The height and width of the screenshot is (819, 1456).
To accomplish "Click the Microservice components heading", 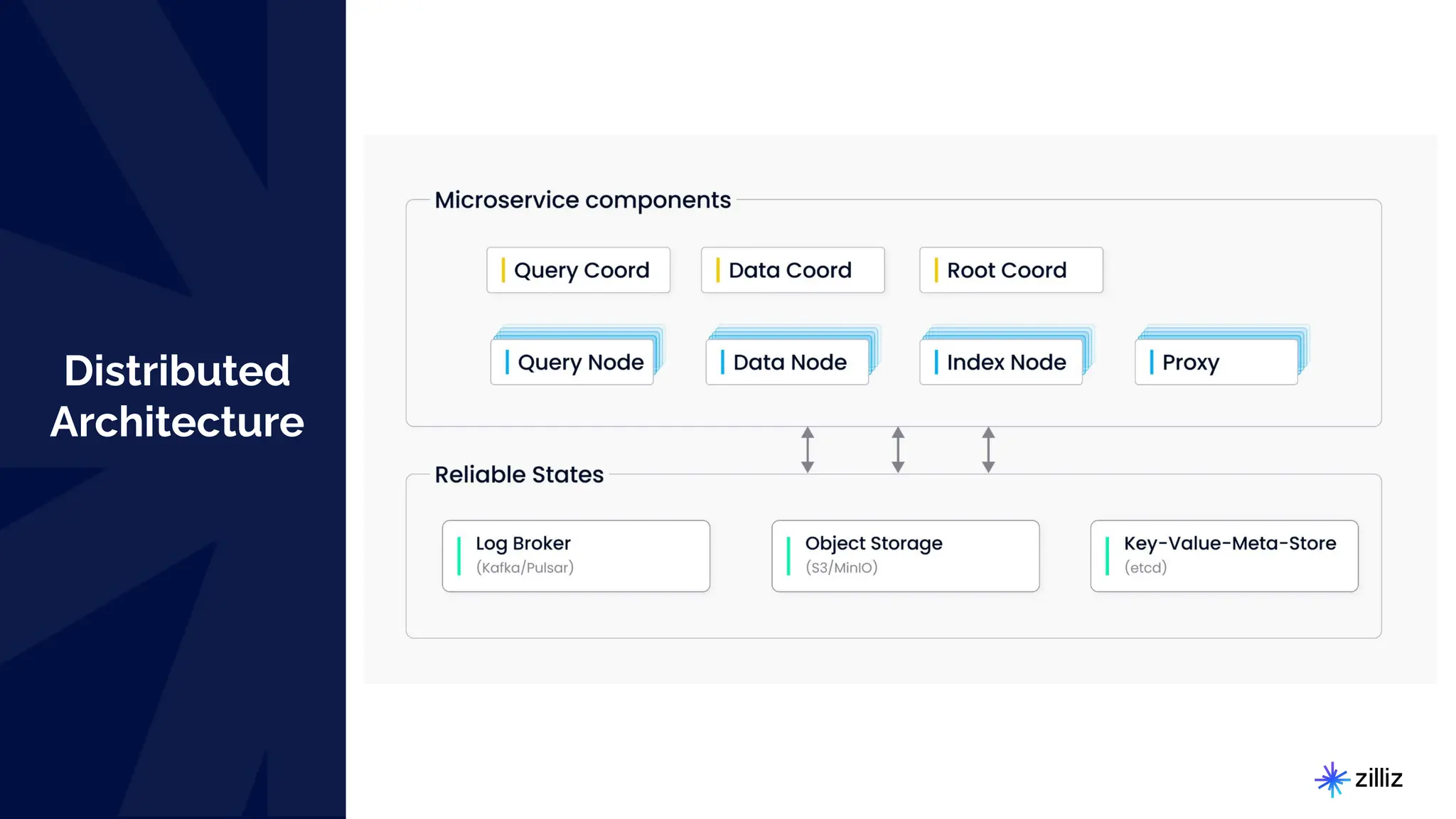I will [x=582, y=200].
